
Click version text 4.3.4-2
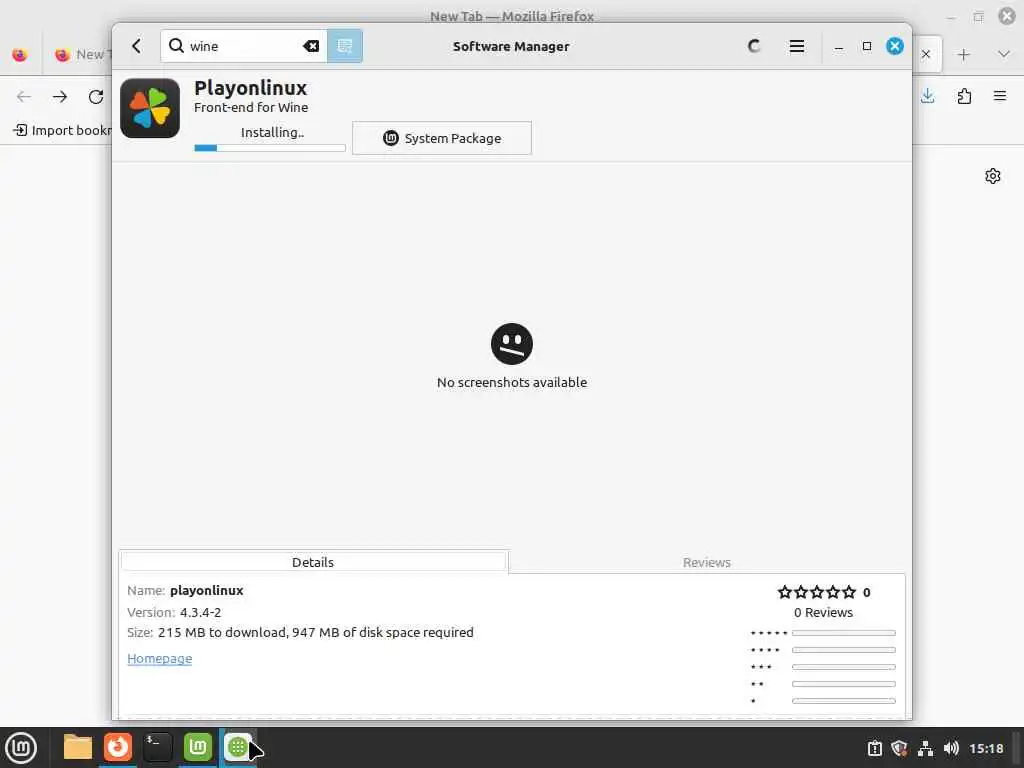point(200,613)
